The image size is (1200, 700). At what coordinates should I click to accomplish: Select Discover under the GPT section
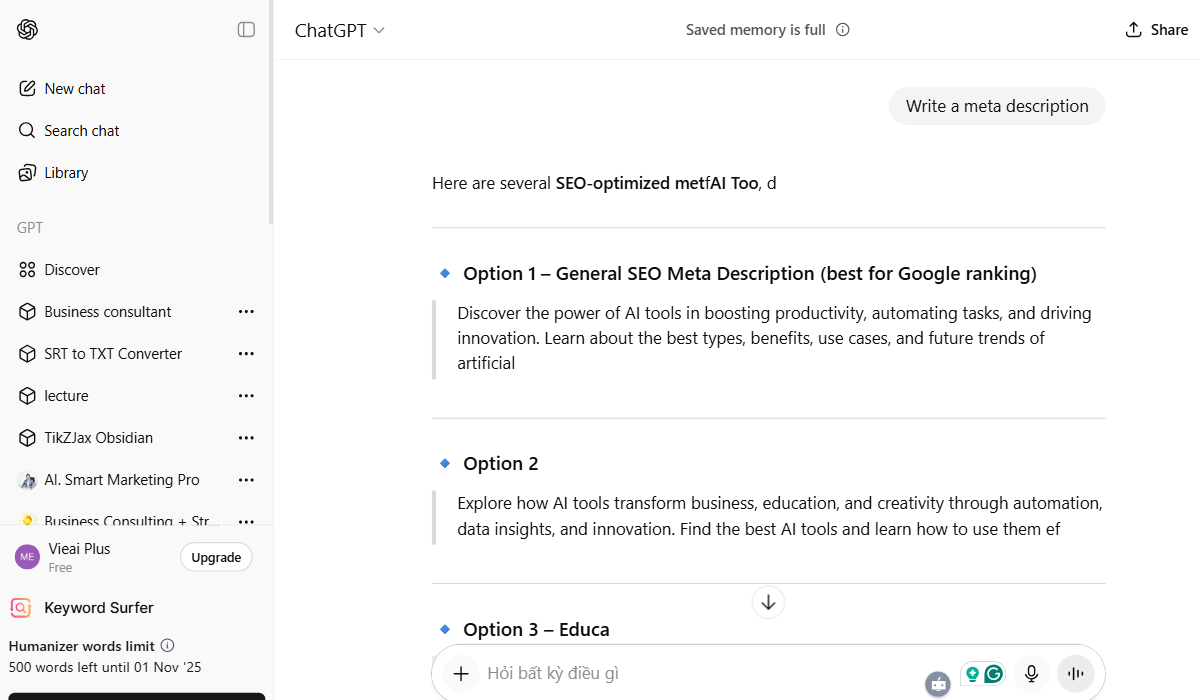(72, 269)
